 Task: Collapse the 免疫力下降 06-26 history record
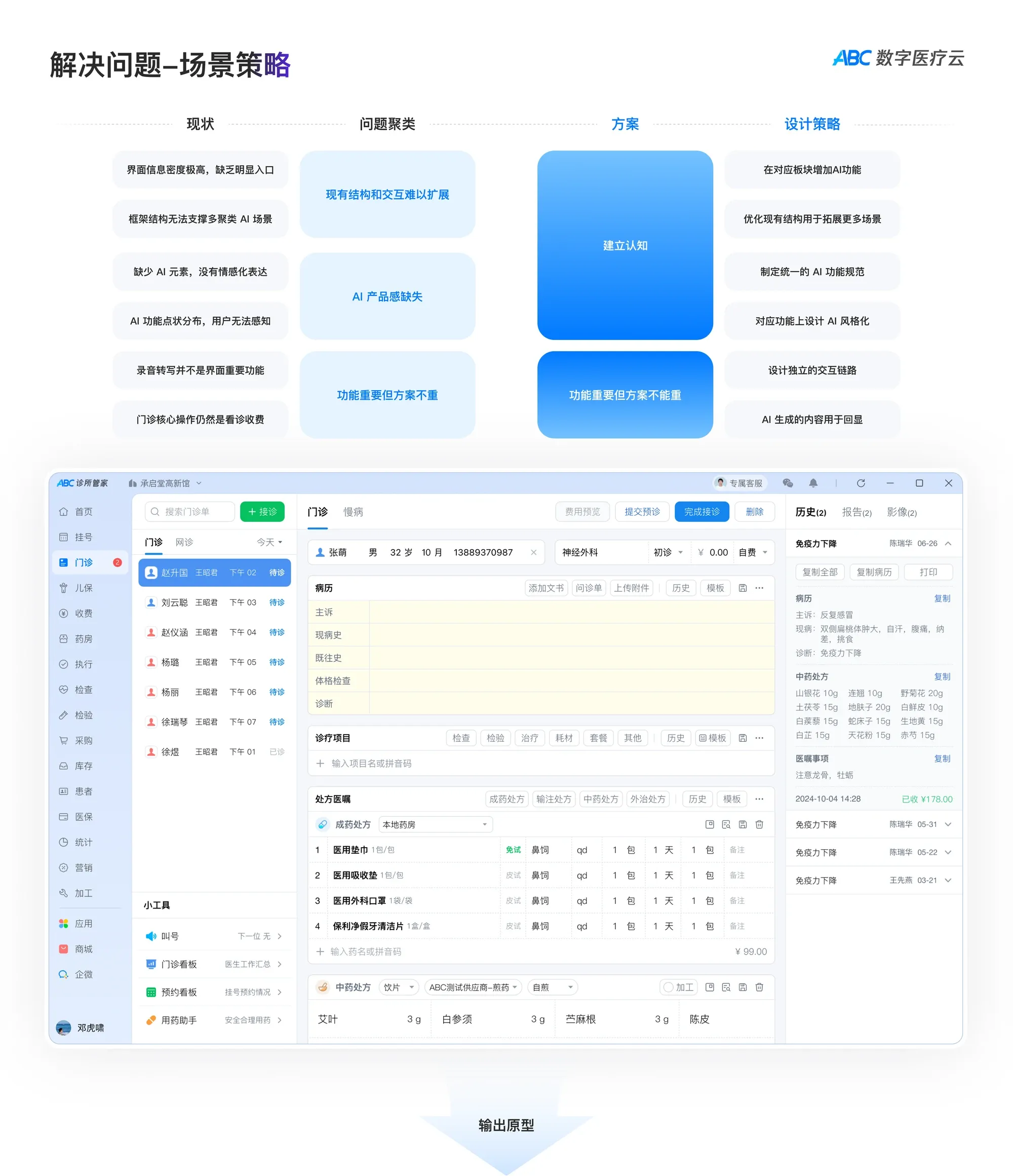click(948, 543)
